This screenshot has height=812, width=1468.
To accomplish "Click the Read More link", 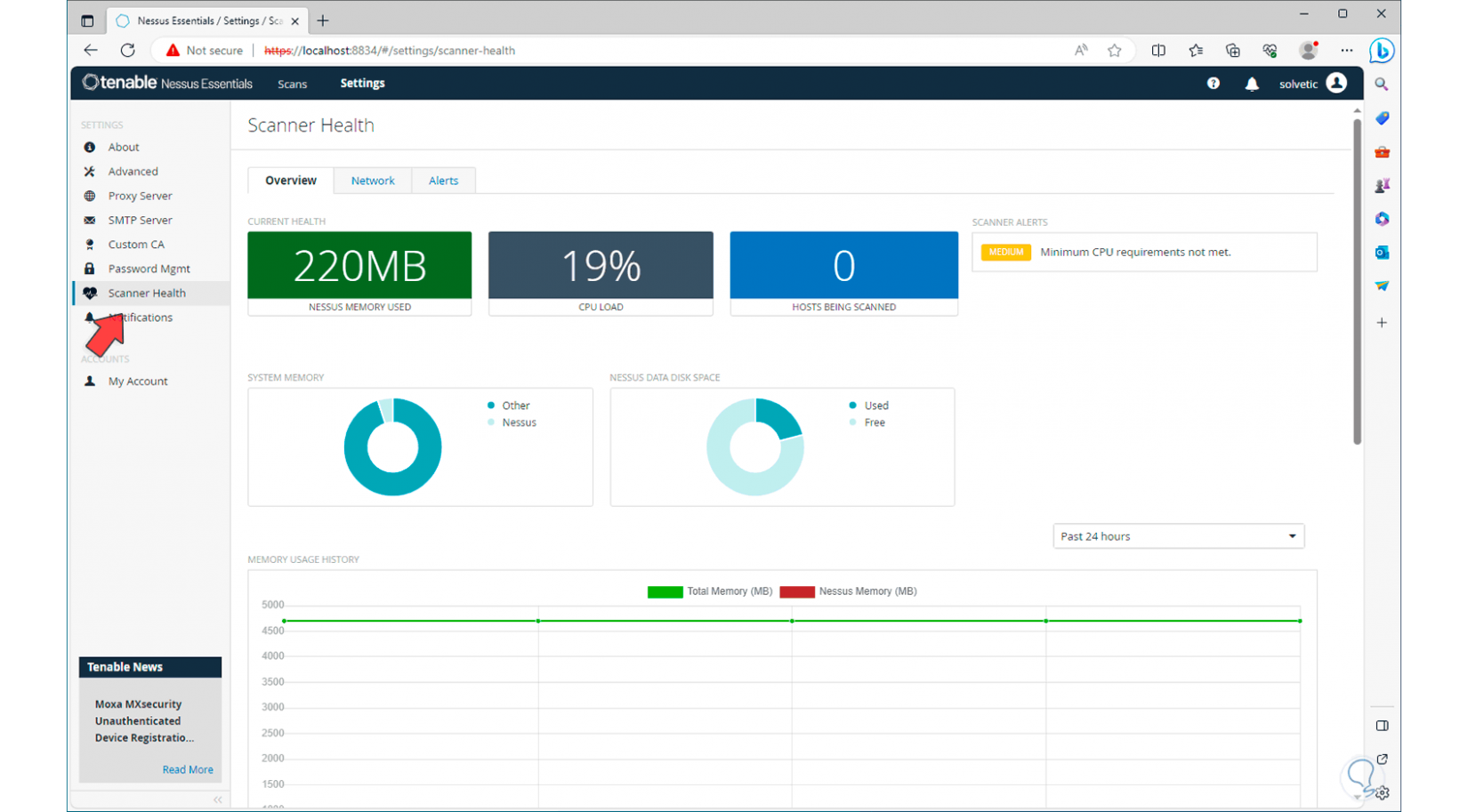I will 188,770.
